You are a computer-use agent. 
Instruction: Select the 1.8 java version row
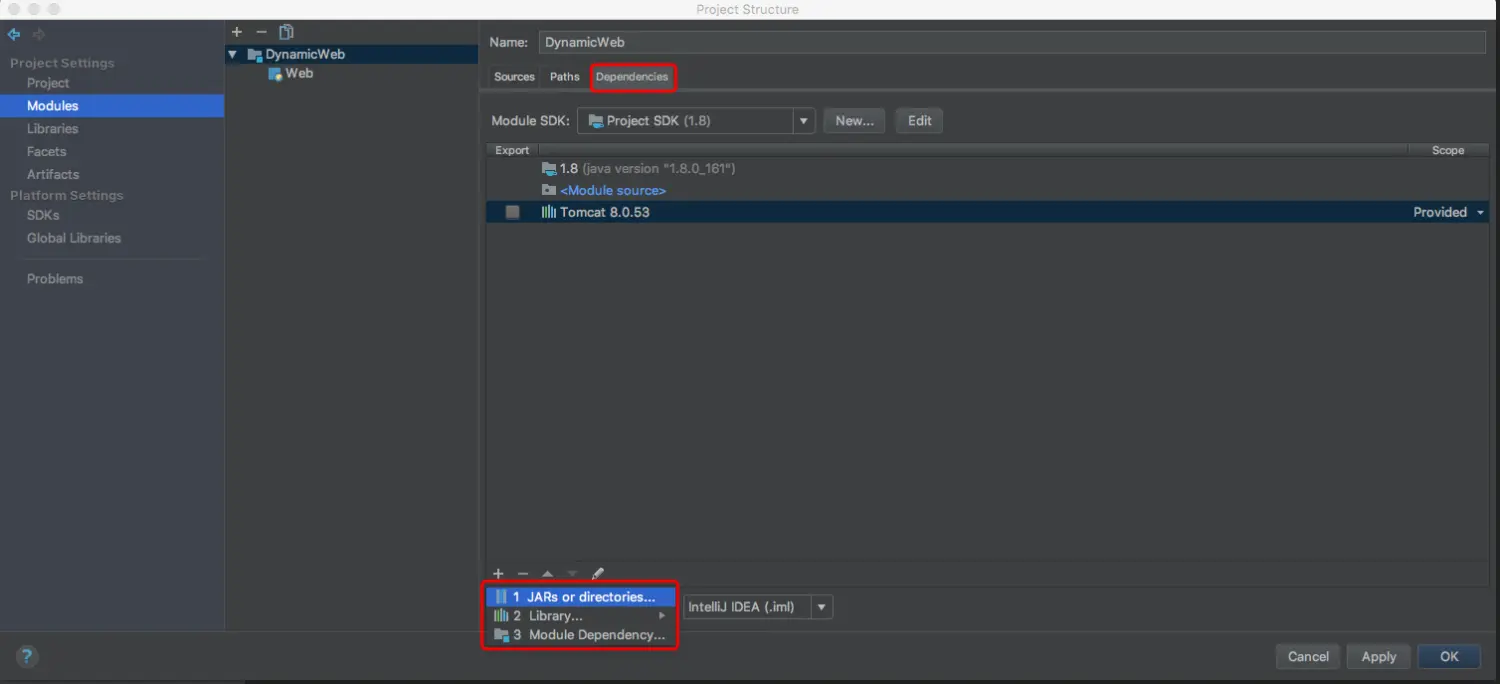987,169
